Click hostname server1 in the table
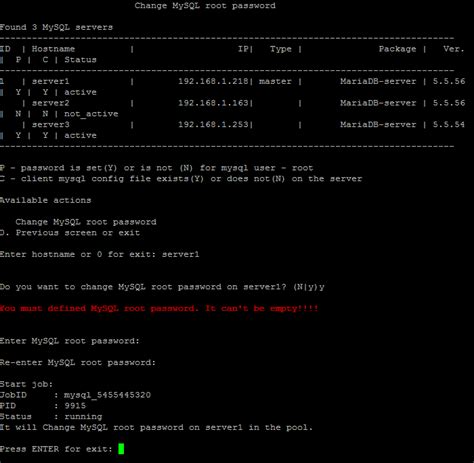474x463 pixels. coord(51,81)
